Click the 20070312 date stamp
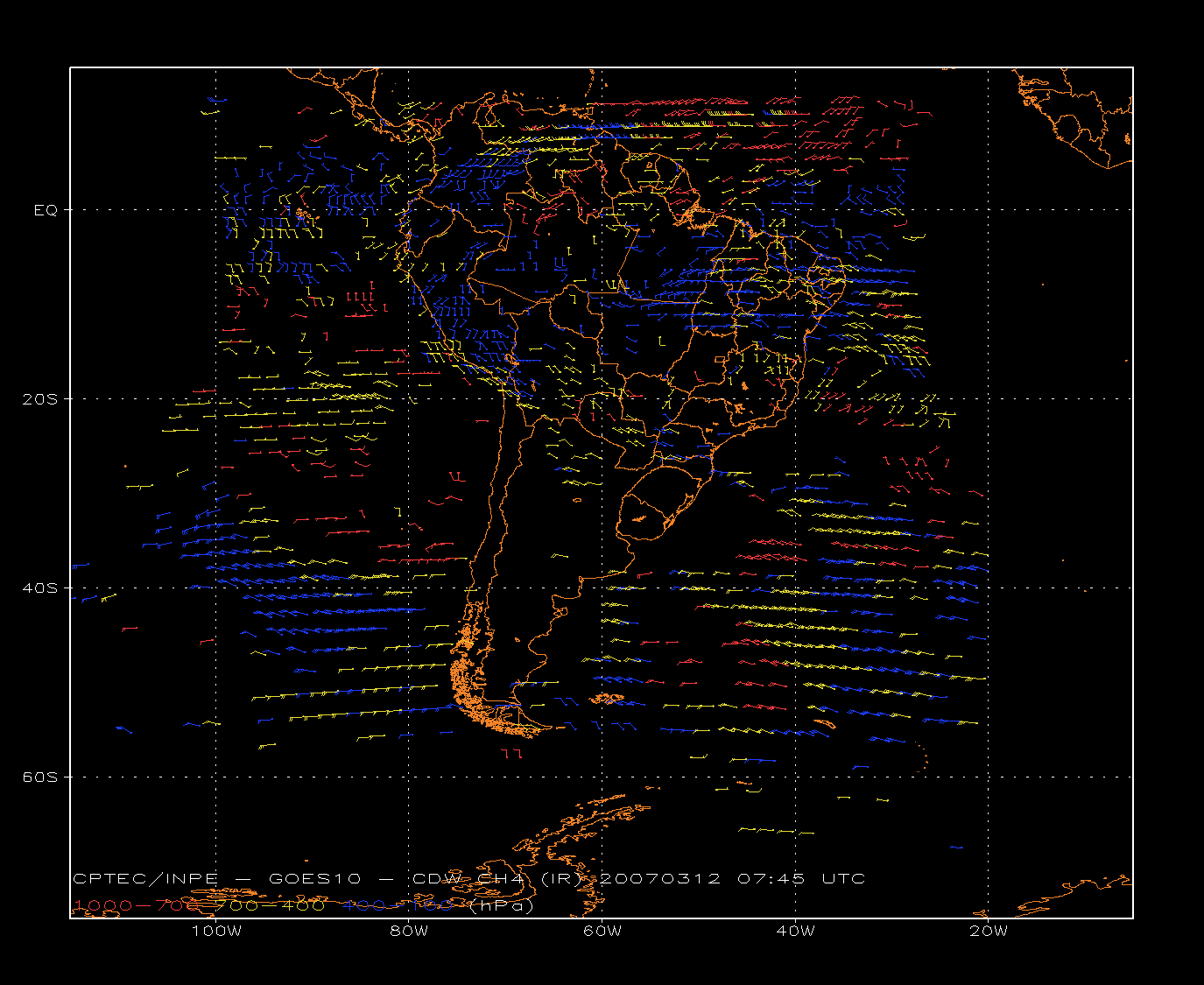The width and height of the screenshot is (1204, 985). click(x=660, y=879)
